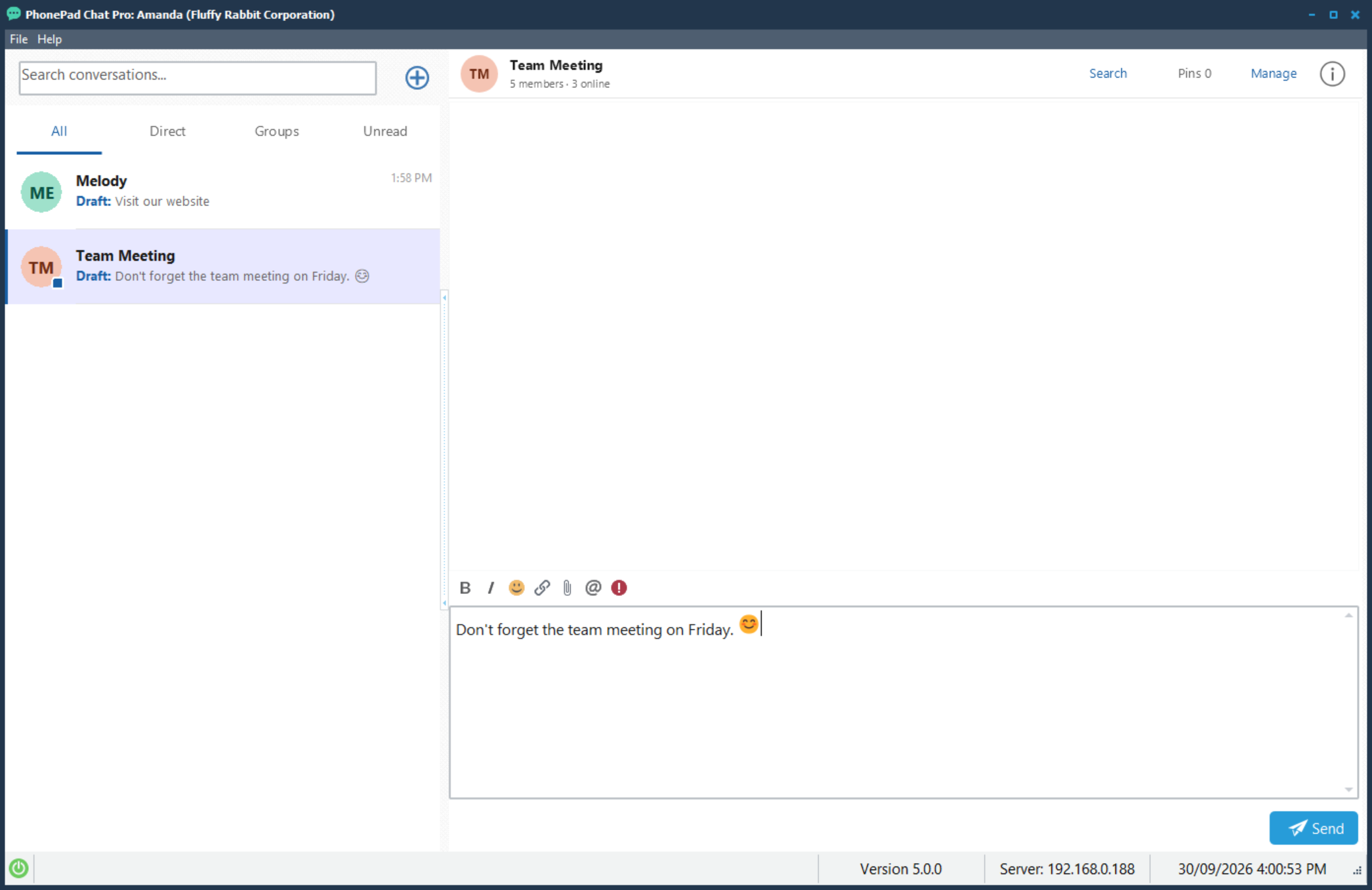Focus the Search conversations field

197,77
